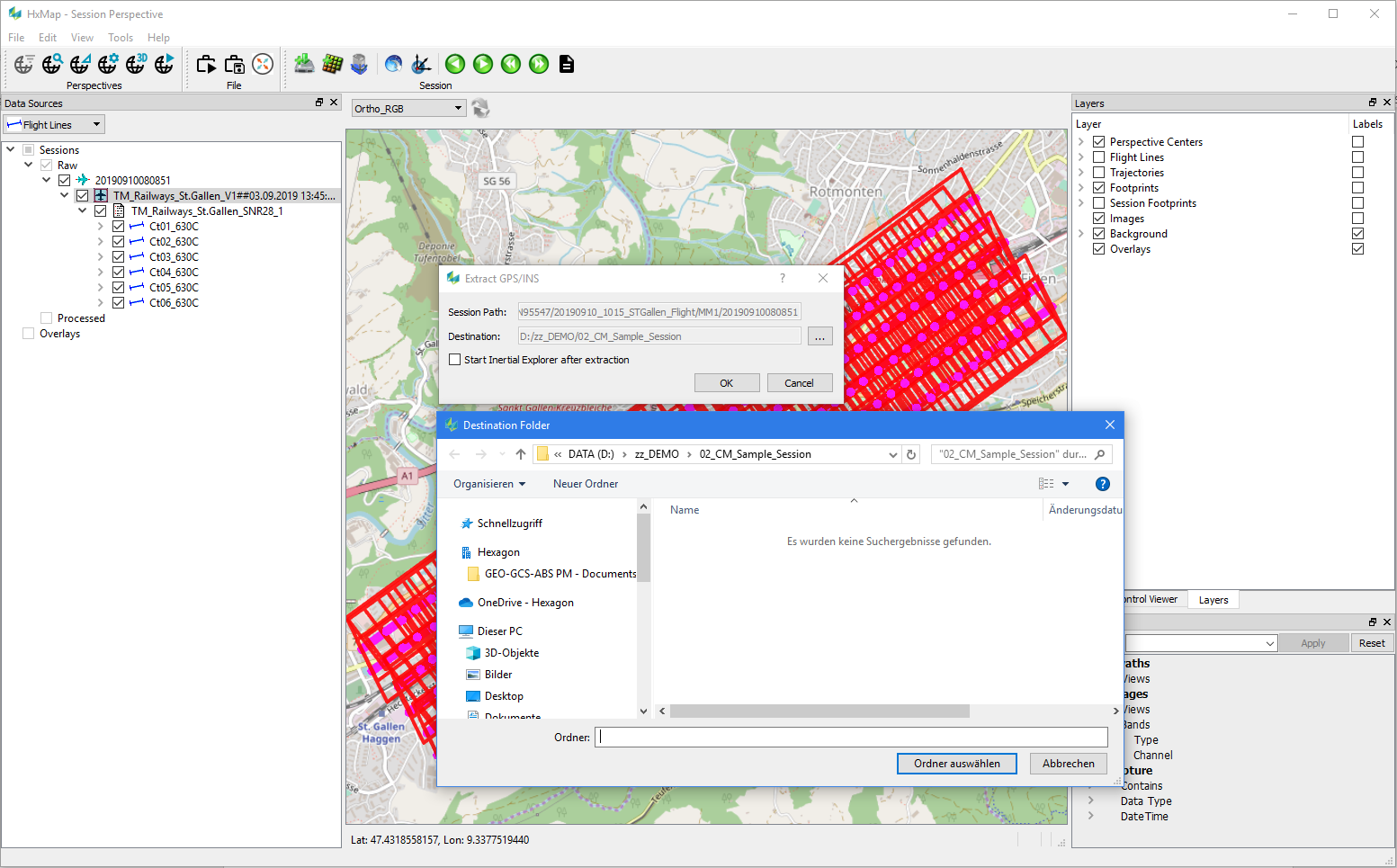Open the Tools menu

pos(120,38)
